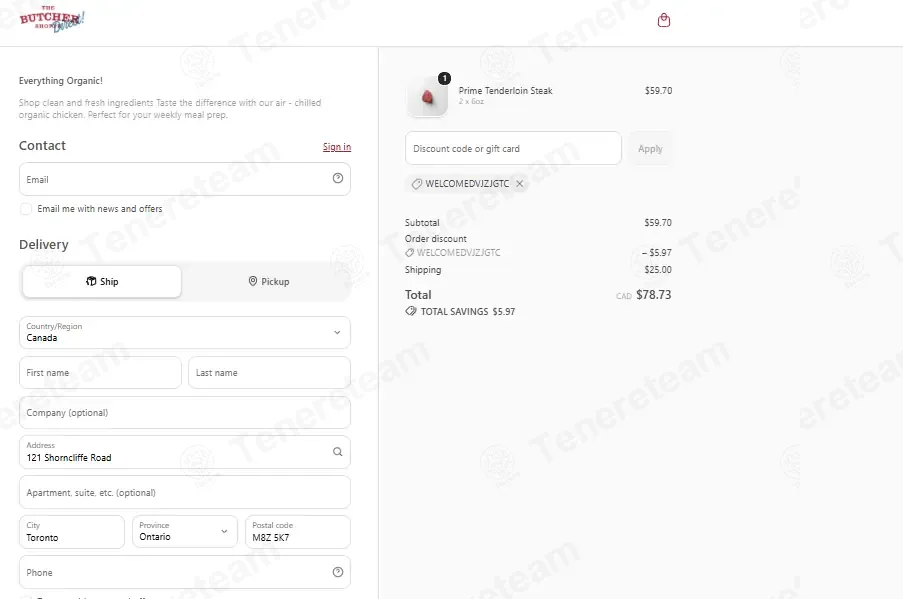Click into the Postal code field

click(x=298, y=532)
